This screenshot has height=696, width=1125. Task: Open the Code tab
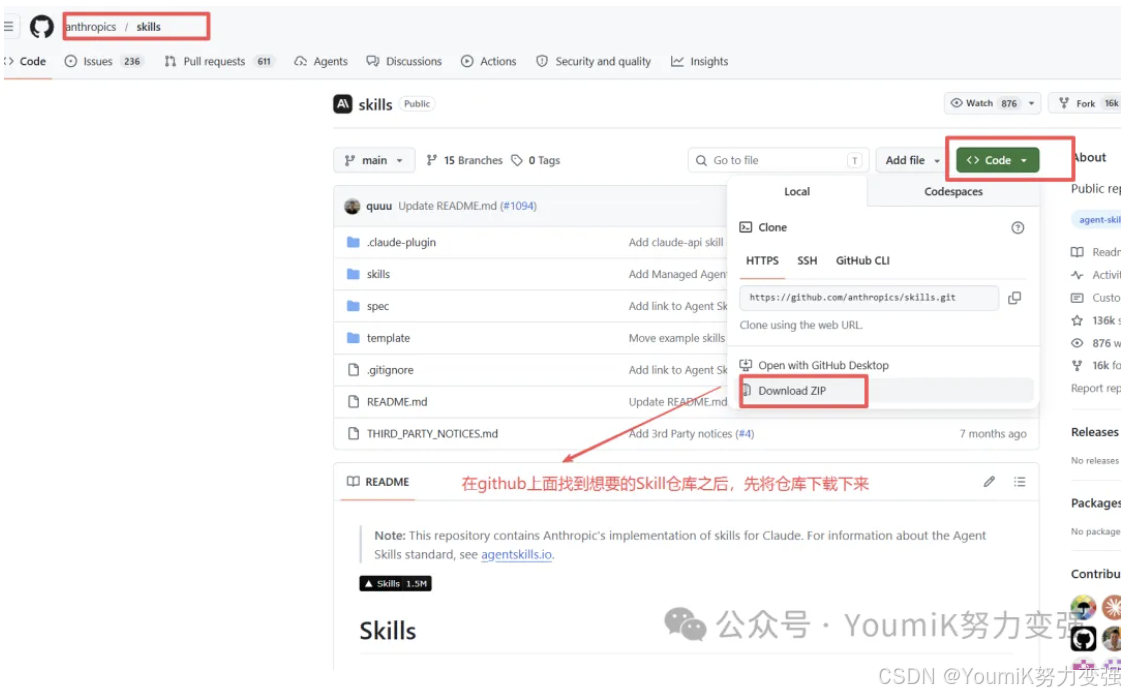(26, 61)
